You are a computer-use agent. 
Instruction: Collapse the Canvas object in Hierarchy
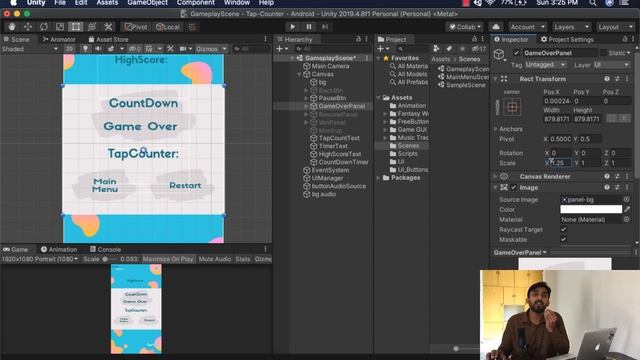pyautogui.click(x=300, y=74)
